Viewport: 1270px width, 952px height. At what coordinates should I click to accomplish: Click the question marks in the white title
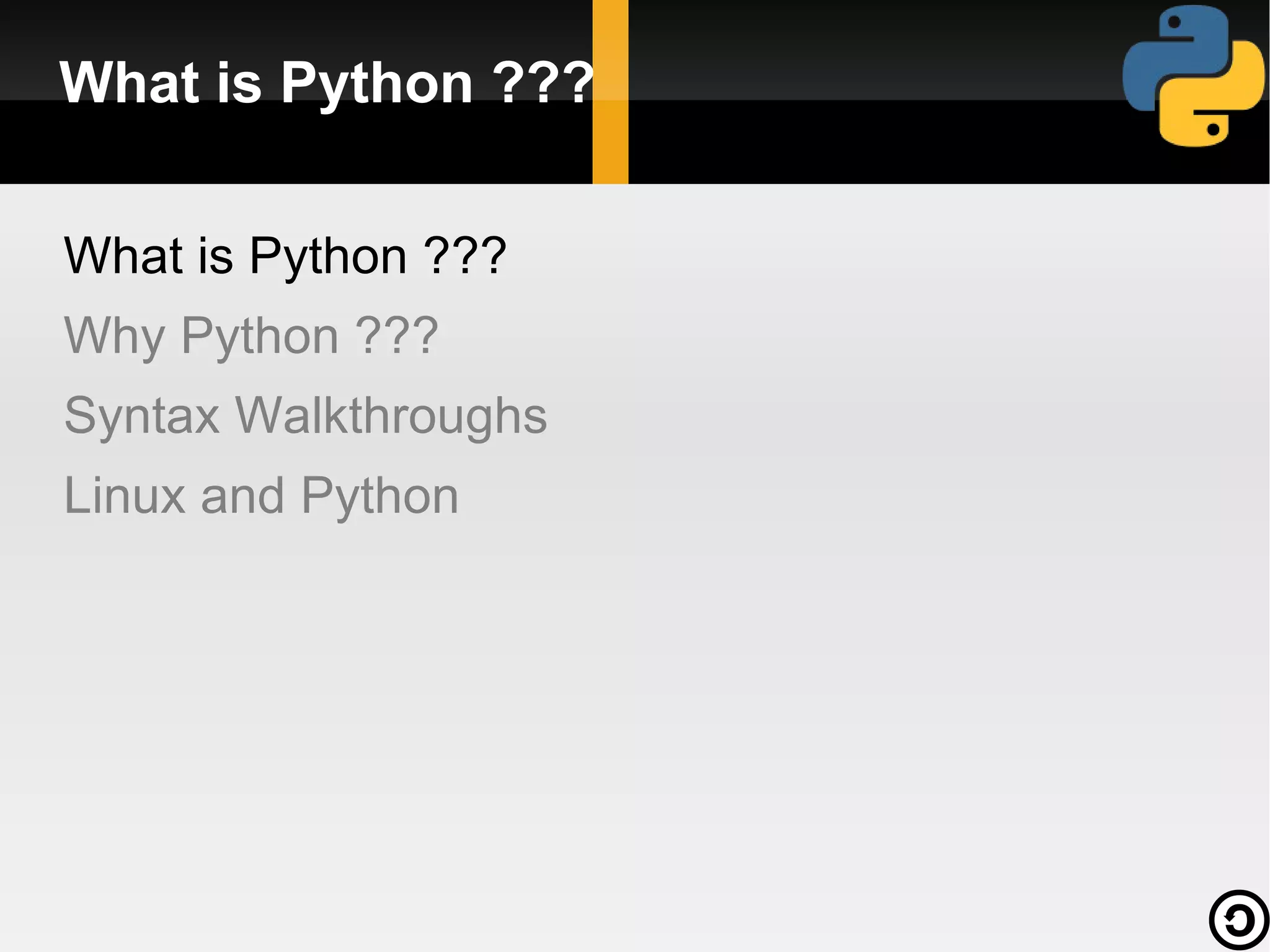[x=543, y=82]
